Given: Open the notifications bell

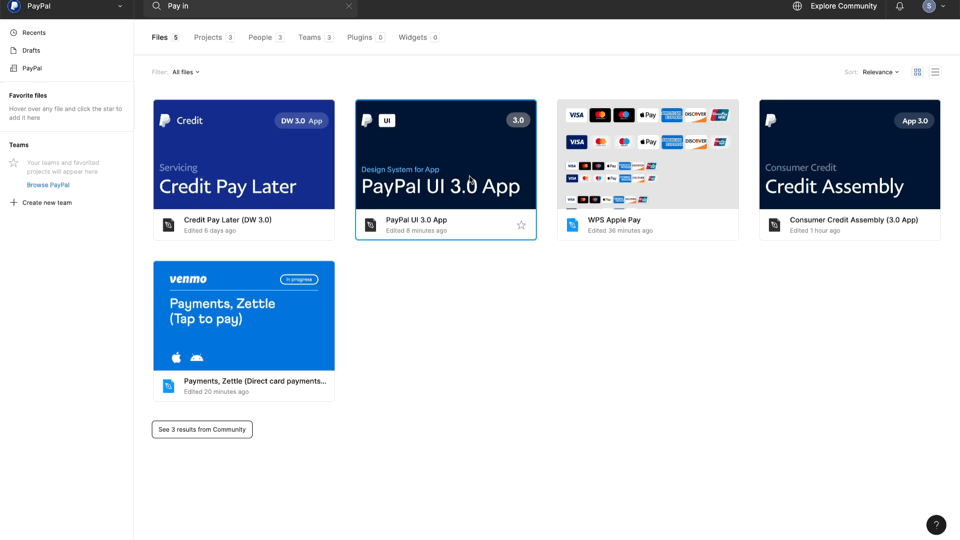Looking at the screenshot, I should [899, 6].
